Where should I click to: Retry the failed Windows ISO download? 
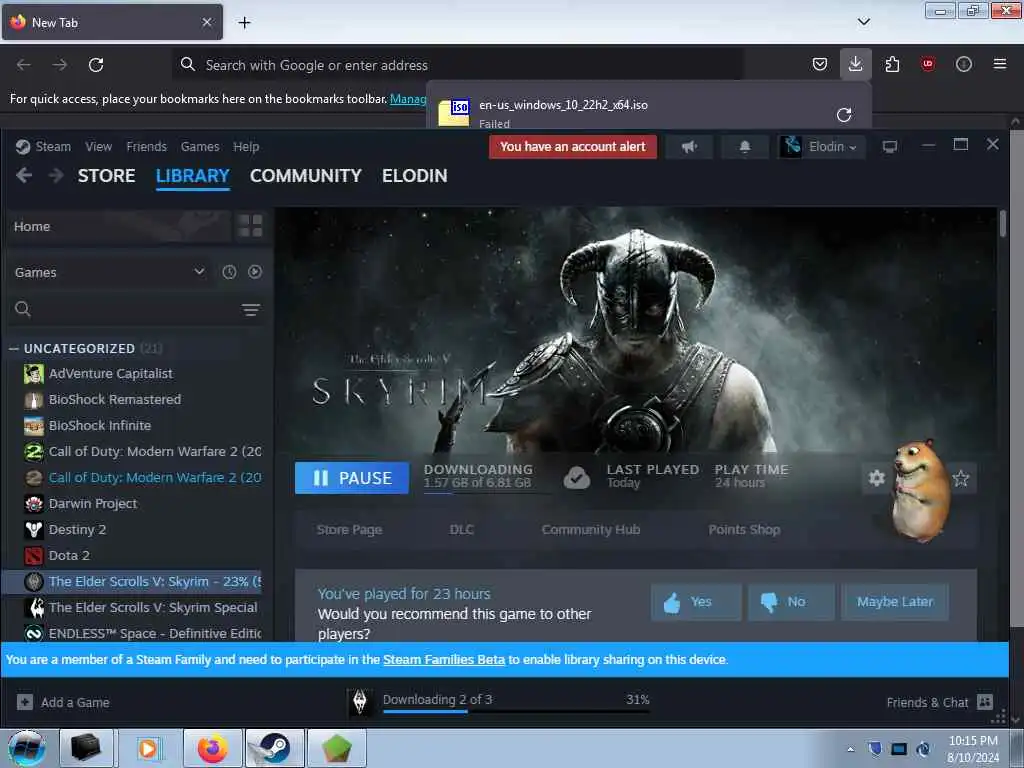coord(844,115)
